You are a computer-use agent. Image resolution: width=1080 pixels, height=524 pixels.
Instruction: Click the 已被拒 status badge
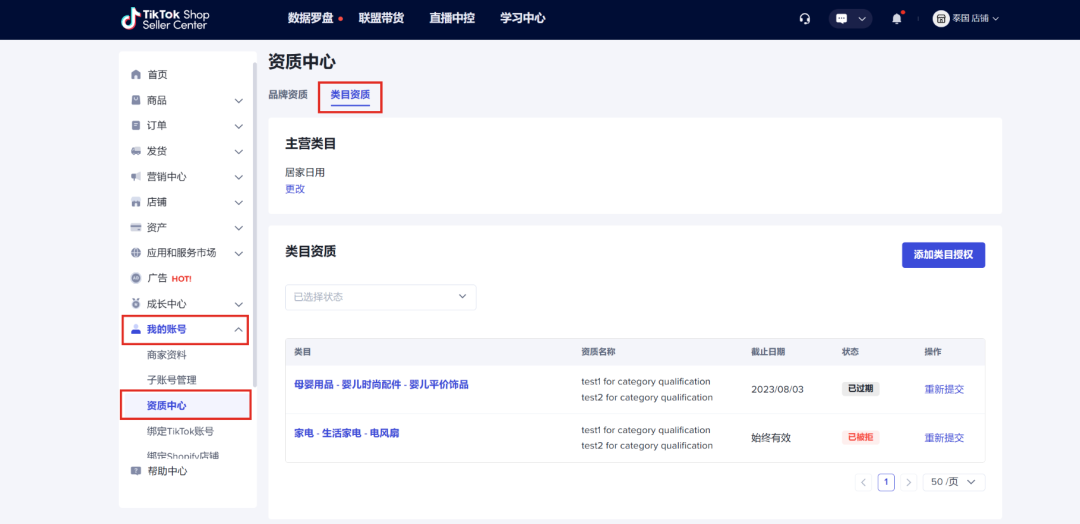pos(860,437)
